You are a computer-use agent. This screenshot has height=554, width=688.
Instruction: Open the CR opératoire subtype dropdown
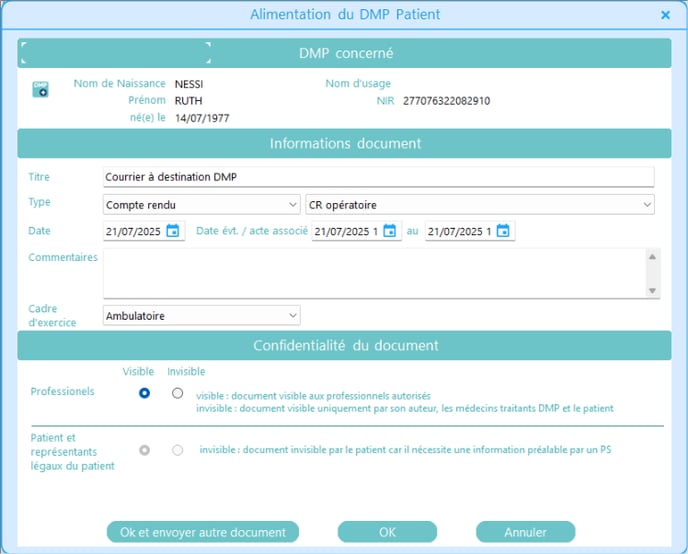coord(480,205)
